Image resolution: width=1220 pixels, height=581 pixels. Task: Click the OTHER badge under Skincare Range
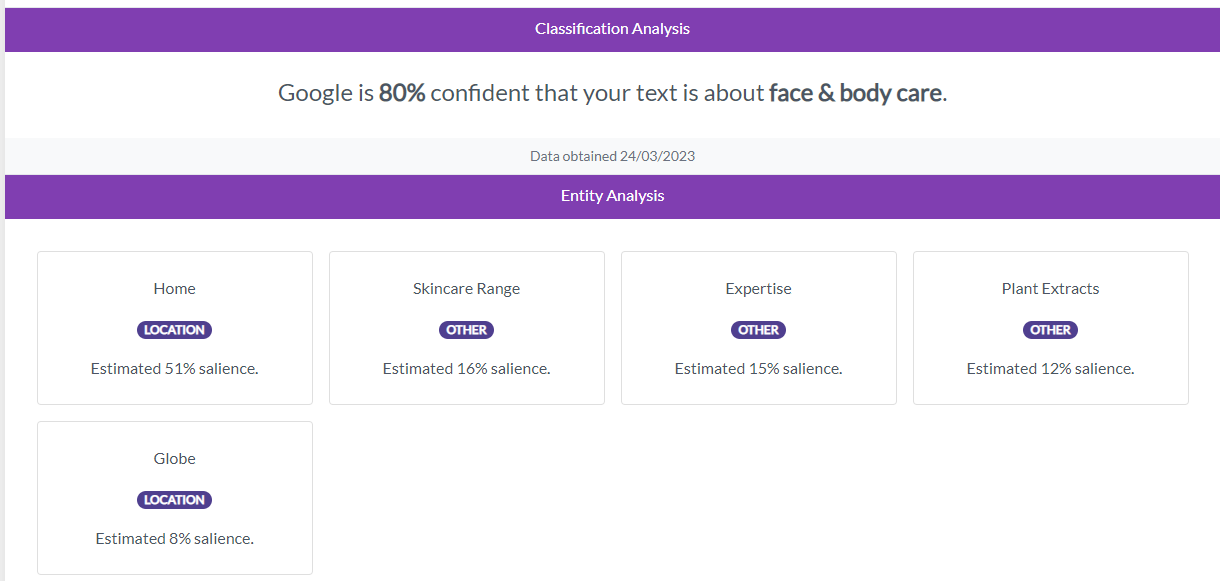click(467, 330)
